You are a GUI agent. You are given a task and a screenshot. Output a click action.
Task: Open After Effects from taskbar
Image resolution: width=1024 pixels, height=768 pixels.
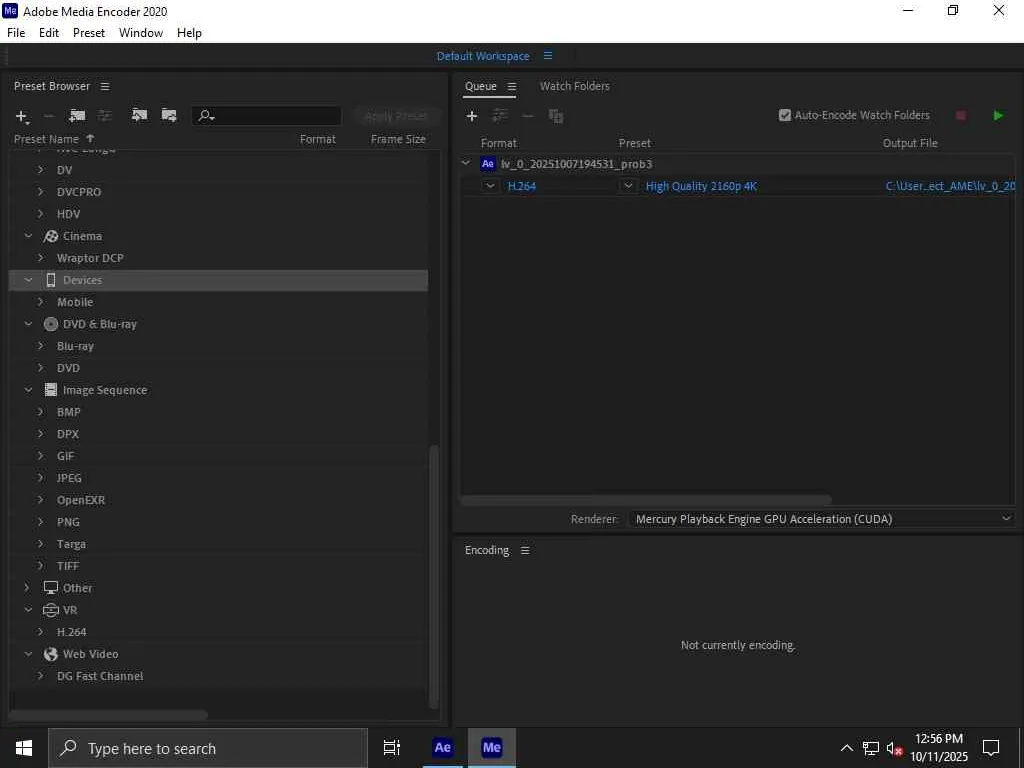442,748
